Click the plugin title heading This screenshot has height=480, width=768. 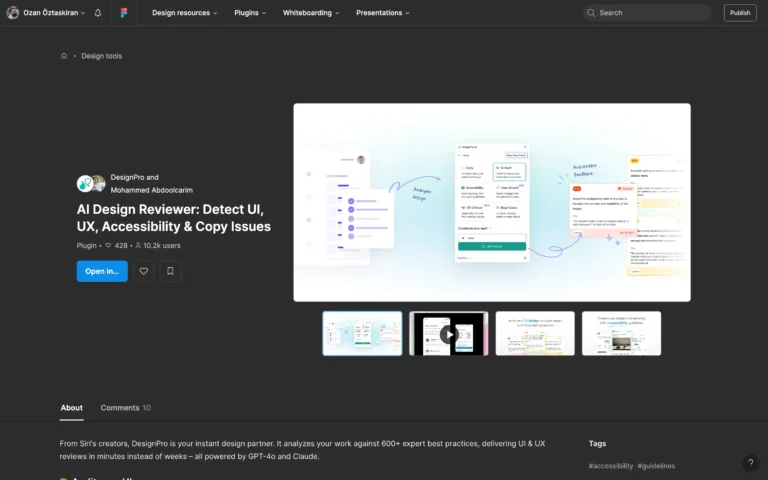click(x=173, y=218)
